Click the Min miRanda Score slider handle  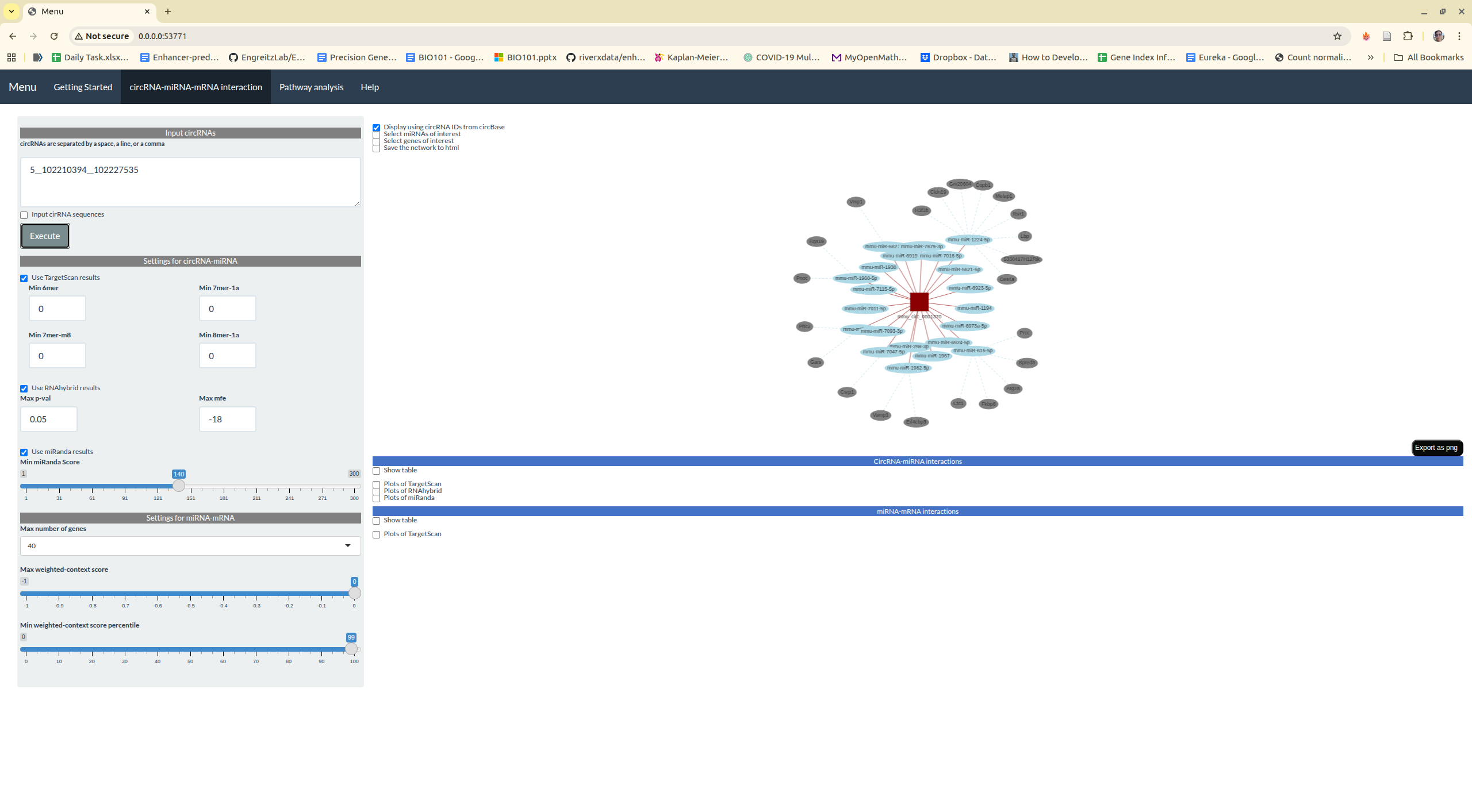pyautogui.click(x=179, y=486)
